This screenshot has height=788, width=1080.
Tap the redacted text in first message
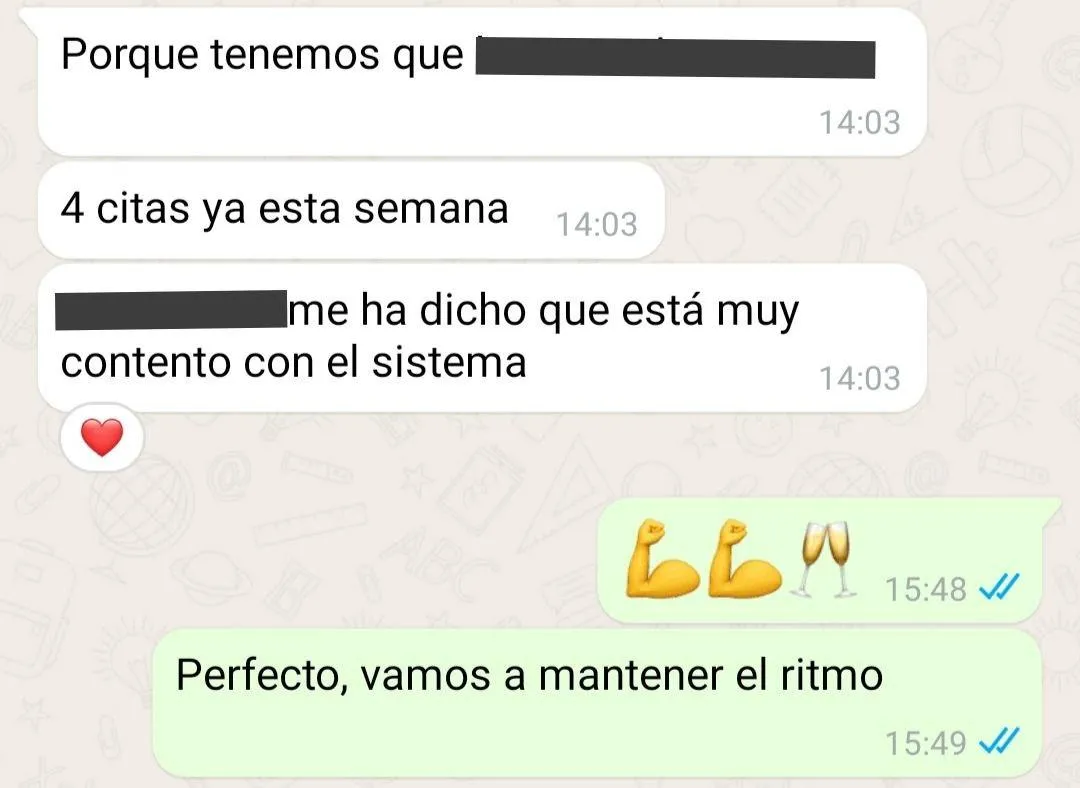pos(676,59)
